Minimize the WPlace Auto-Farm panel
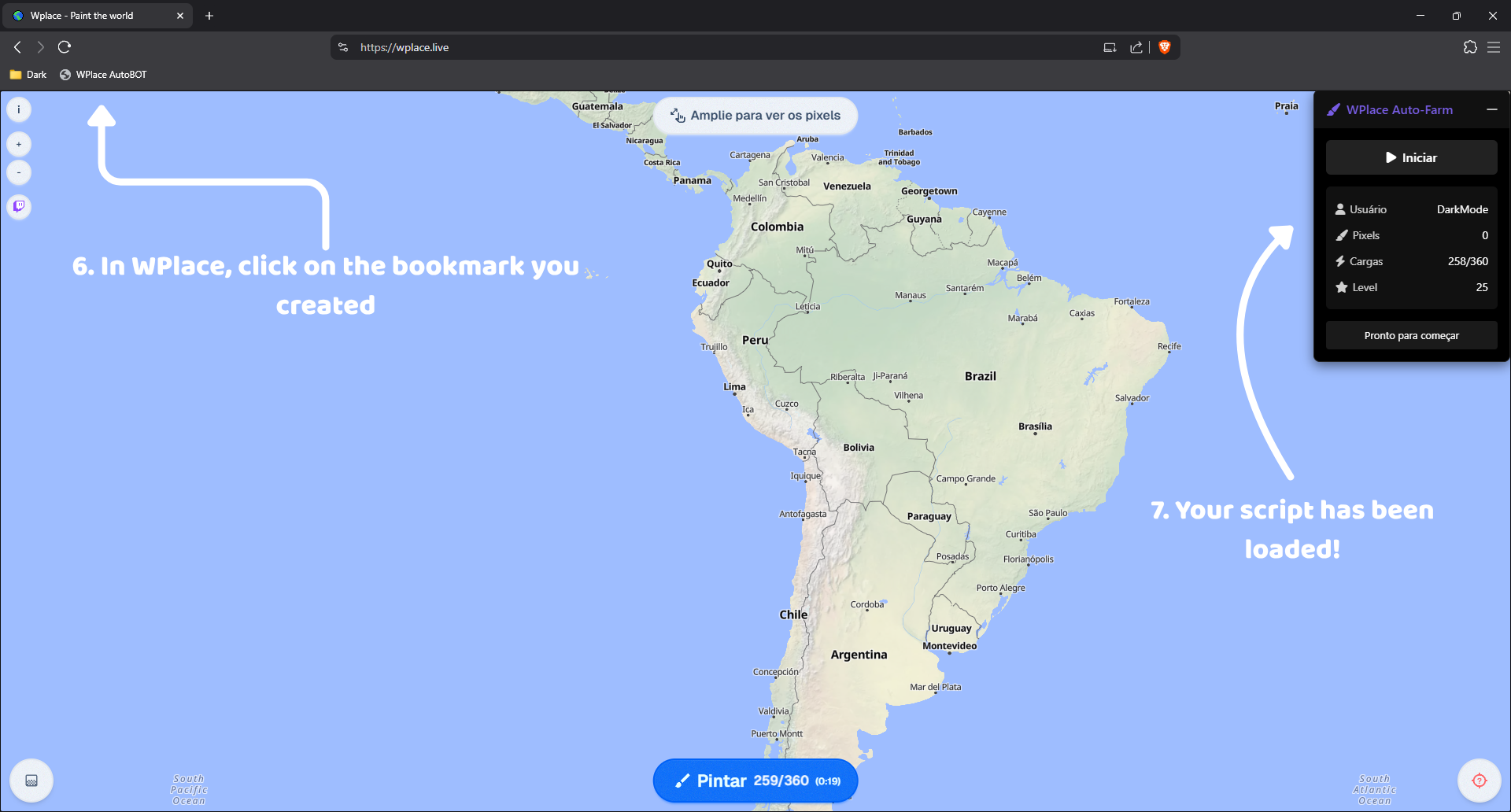 coord(1492,110)
